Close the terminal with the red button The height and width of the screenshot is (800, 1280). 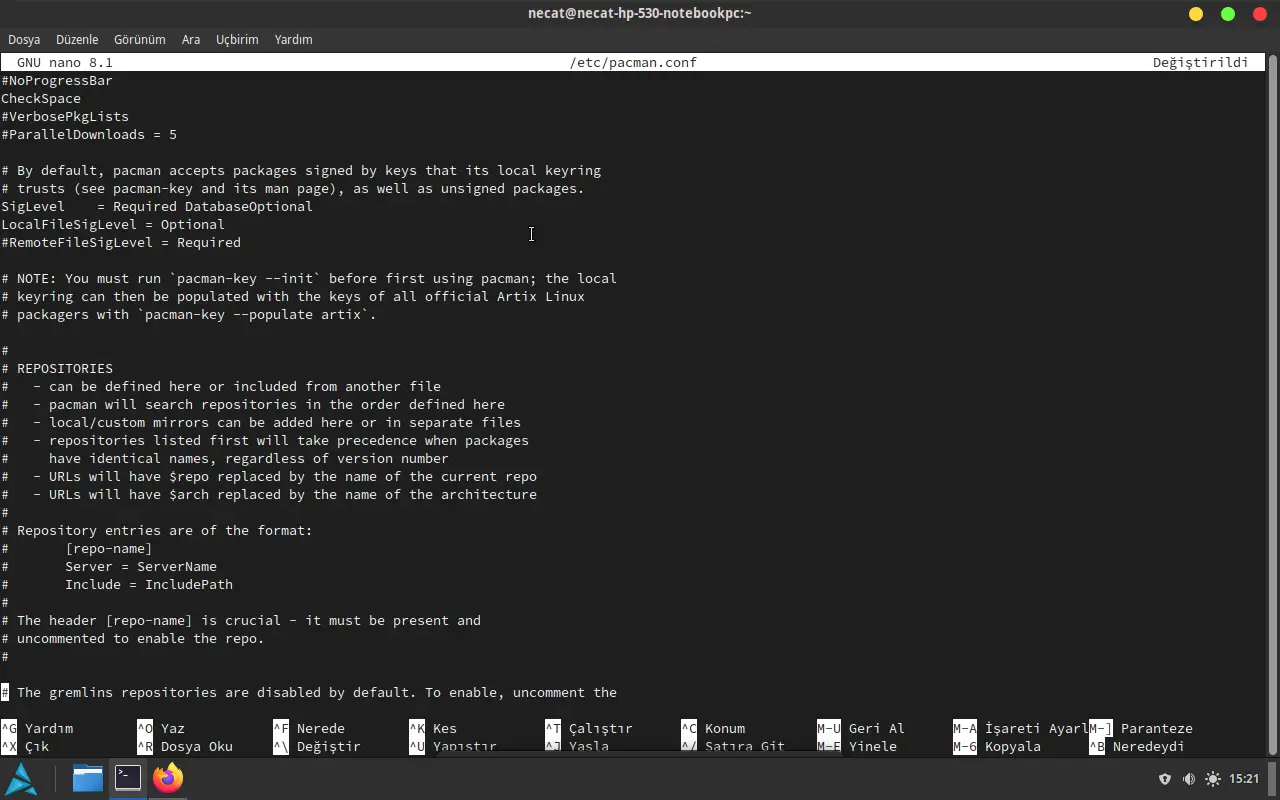[x=1260, y=14]
